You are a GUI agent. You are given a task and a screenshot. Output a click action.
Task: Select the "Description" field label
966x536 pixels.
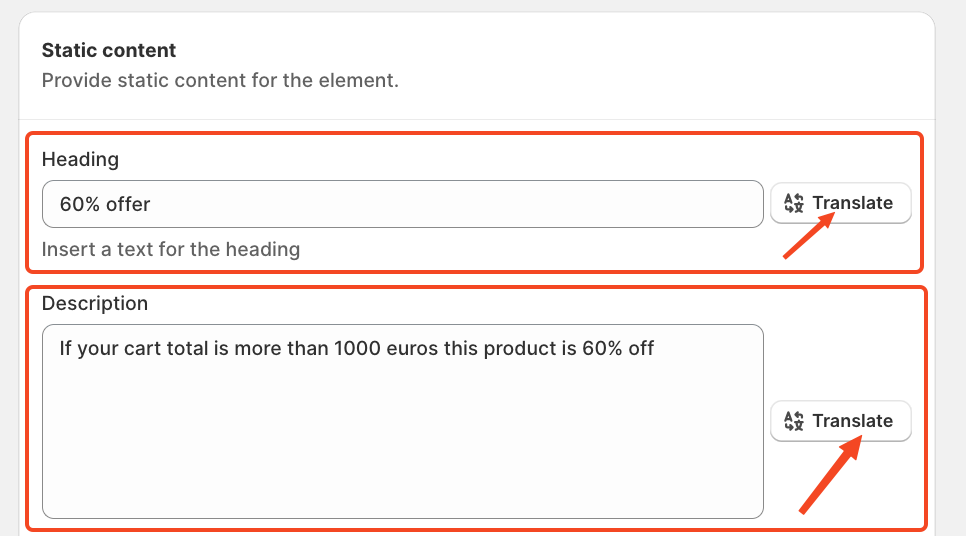click(x=95, y=303)
